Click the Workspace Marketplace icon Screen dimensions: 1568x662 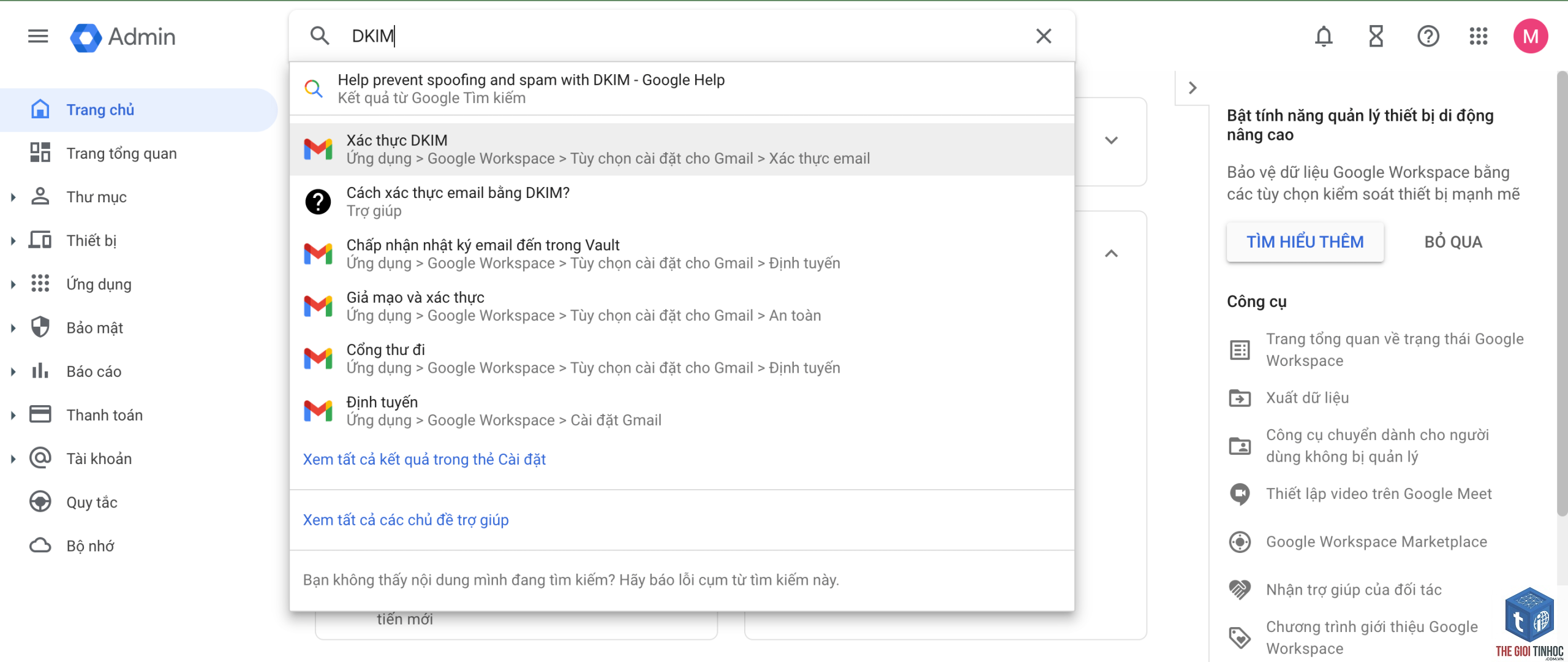coord(1240,542)
